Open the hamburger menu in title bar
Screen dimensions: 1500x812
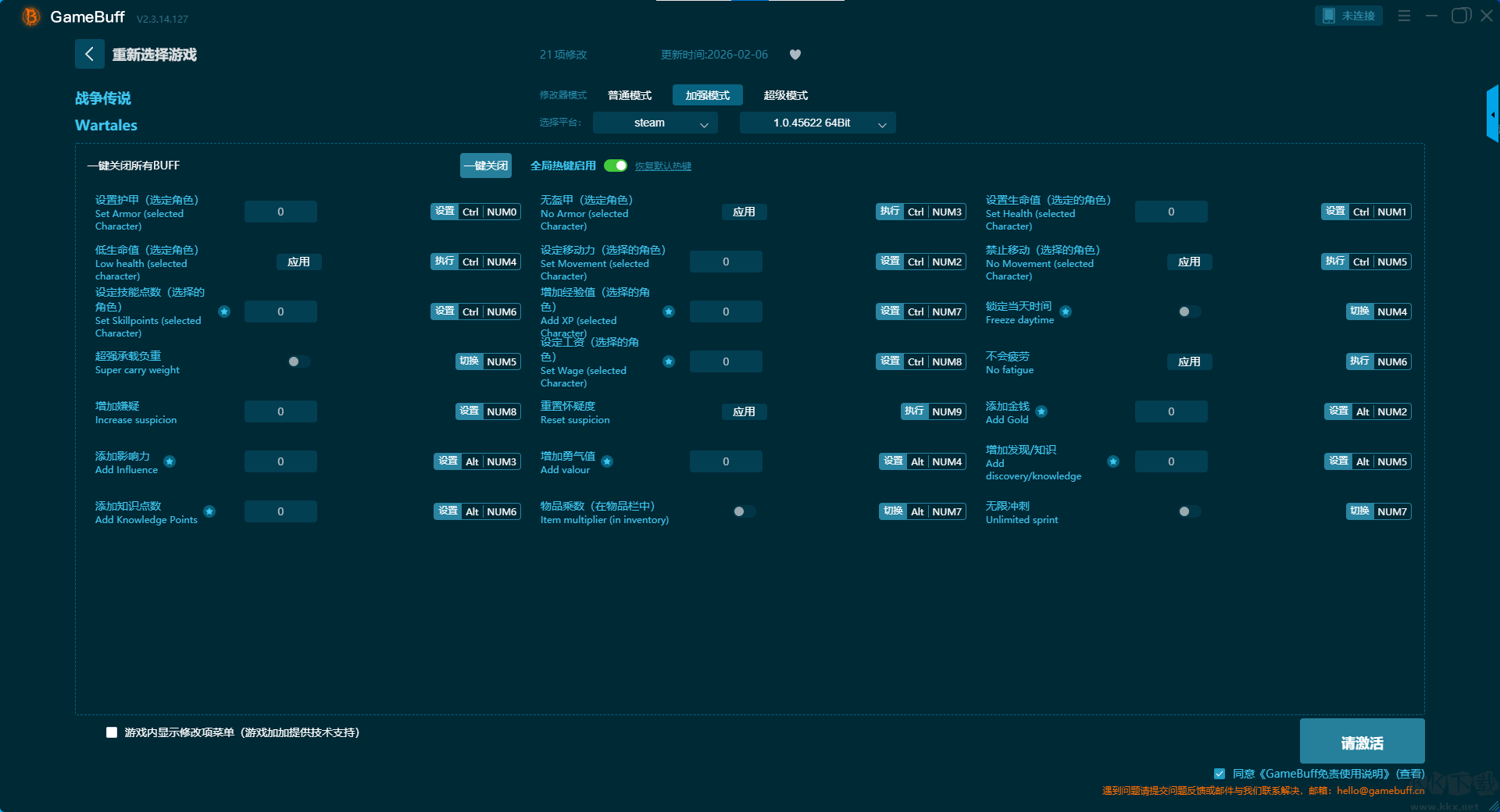[1404, 16]
